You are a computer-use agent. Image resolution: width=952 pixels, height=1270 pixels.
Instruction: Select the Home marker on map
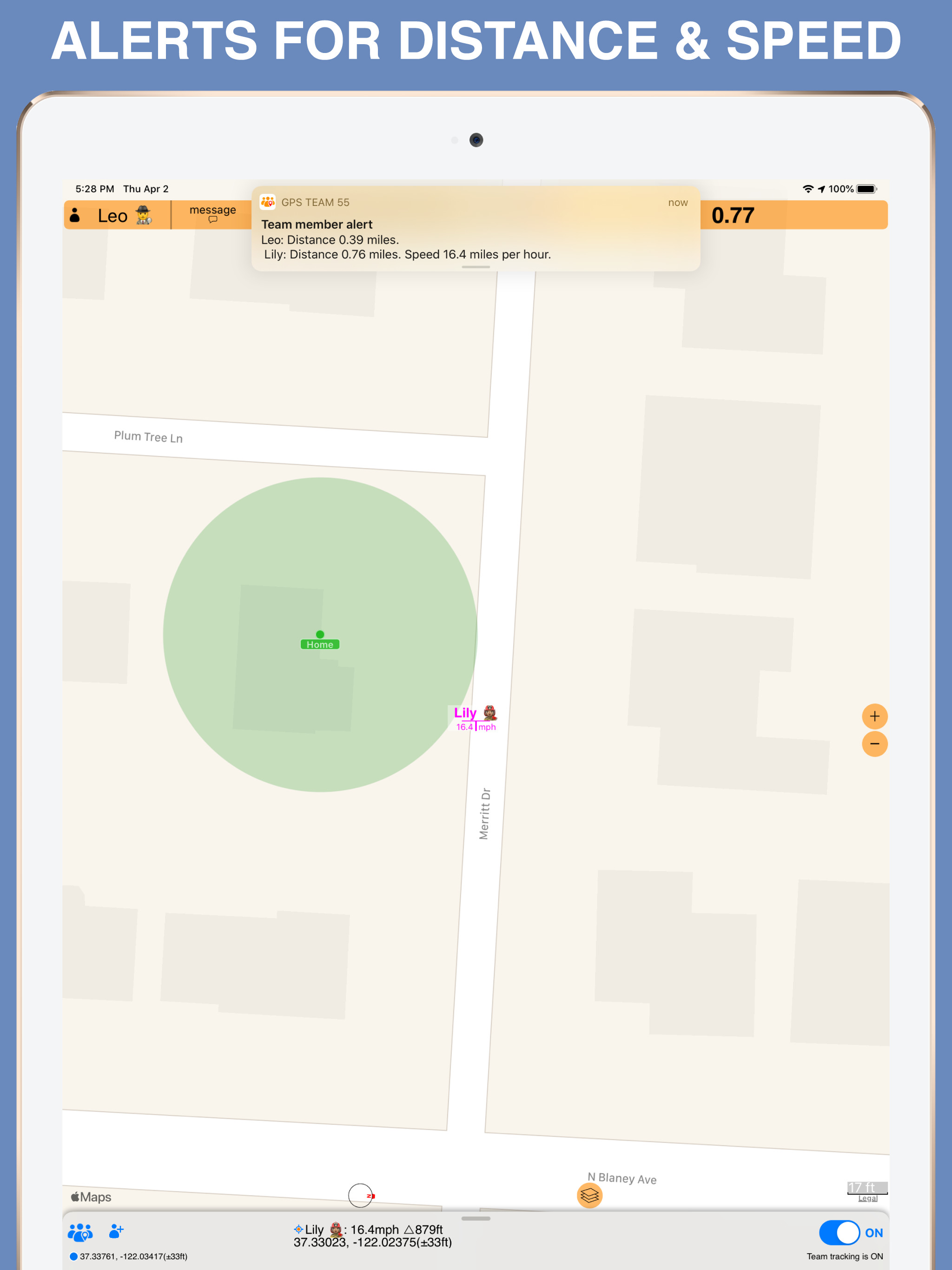[x=320, y=644]
